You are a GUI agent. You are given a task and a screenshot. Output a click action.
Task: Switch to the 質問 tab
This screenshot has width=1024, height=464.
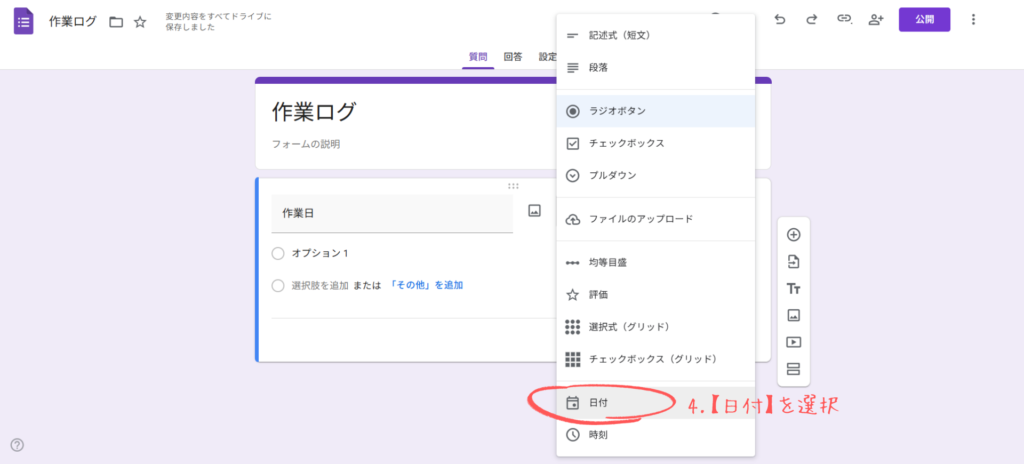pyautogui.click(x=478, y=57)
